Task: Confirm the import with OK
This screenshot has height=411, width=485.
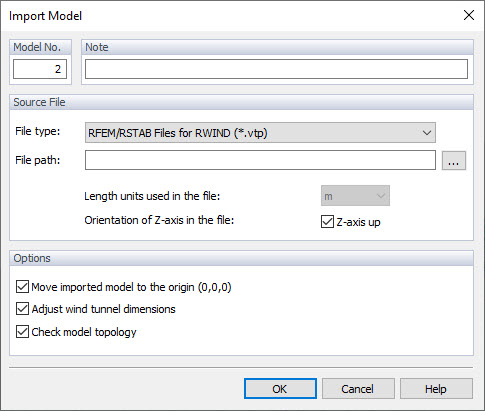Action: click(280, 389)
